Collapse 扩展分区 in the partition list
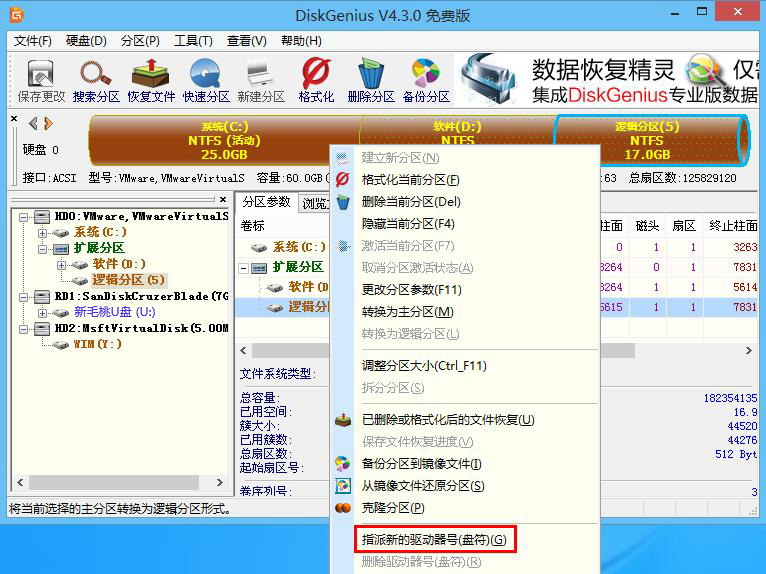The image size is (766, 574). (244, 268)
